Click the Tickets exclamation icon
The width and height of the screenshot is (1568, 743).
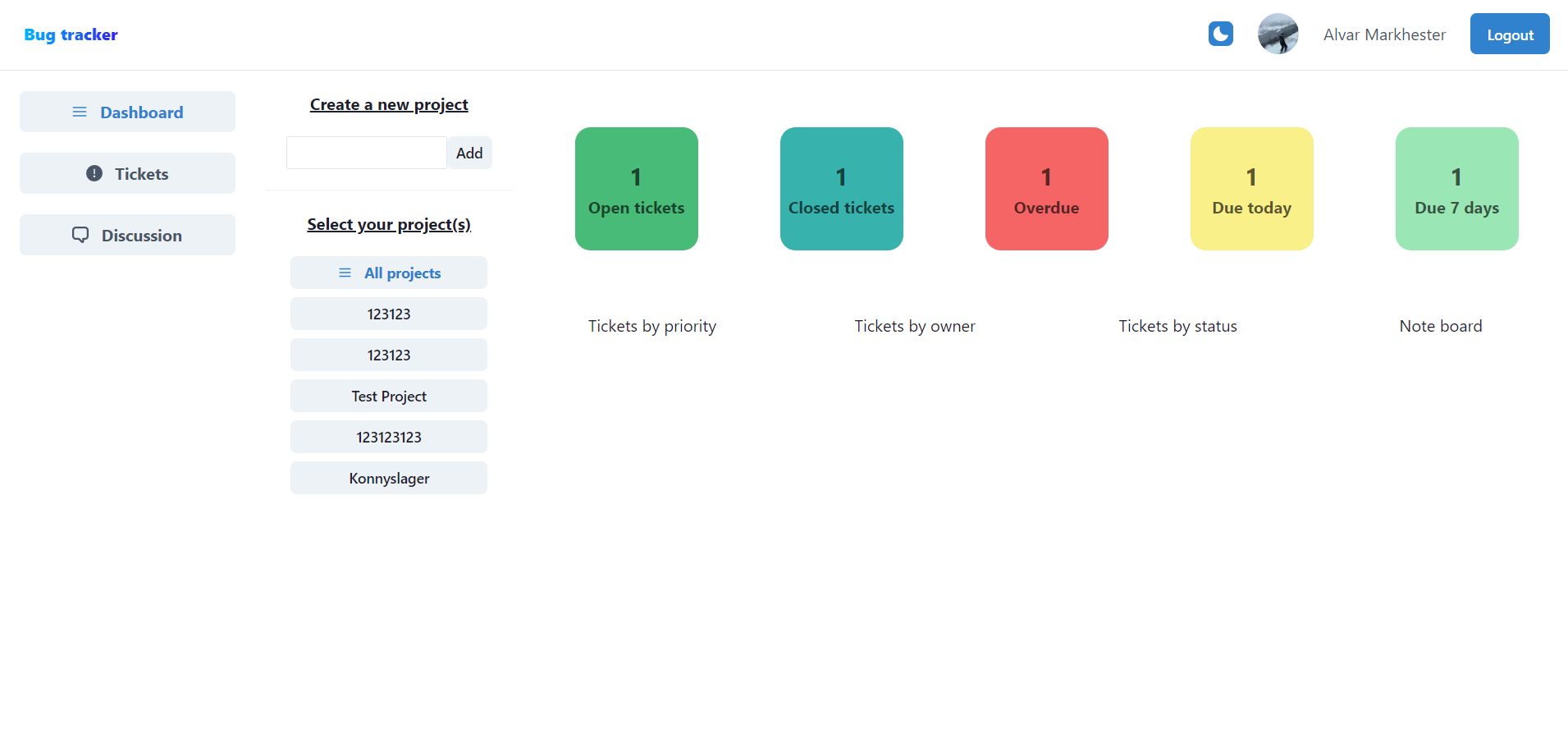pos(94,173)
